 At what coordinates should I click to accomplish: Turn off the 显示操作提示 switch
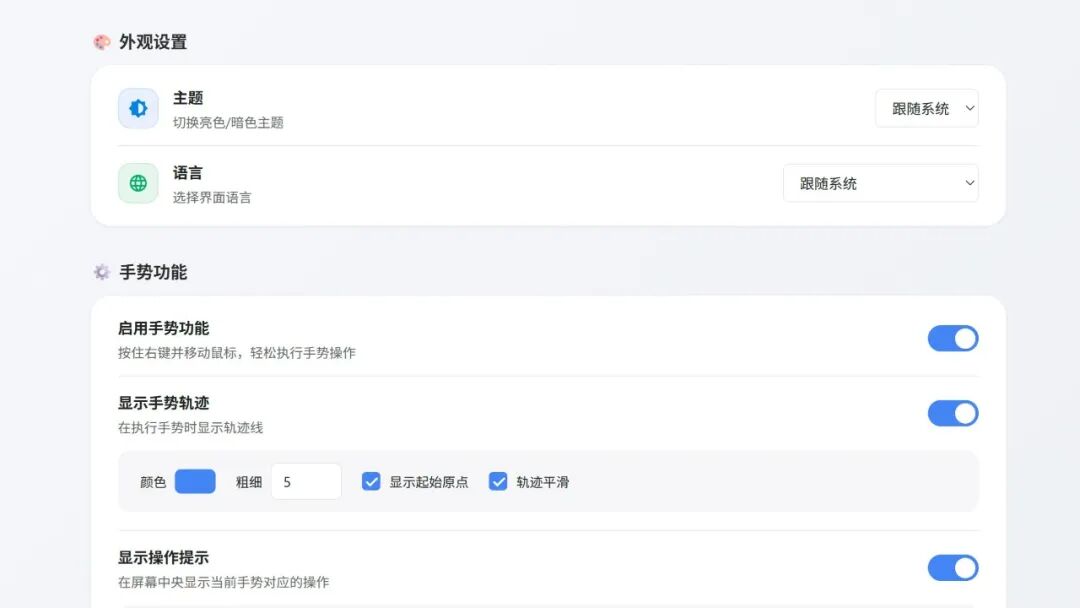click(953, 568)
